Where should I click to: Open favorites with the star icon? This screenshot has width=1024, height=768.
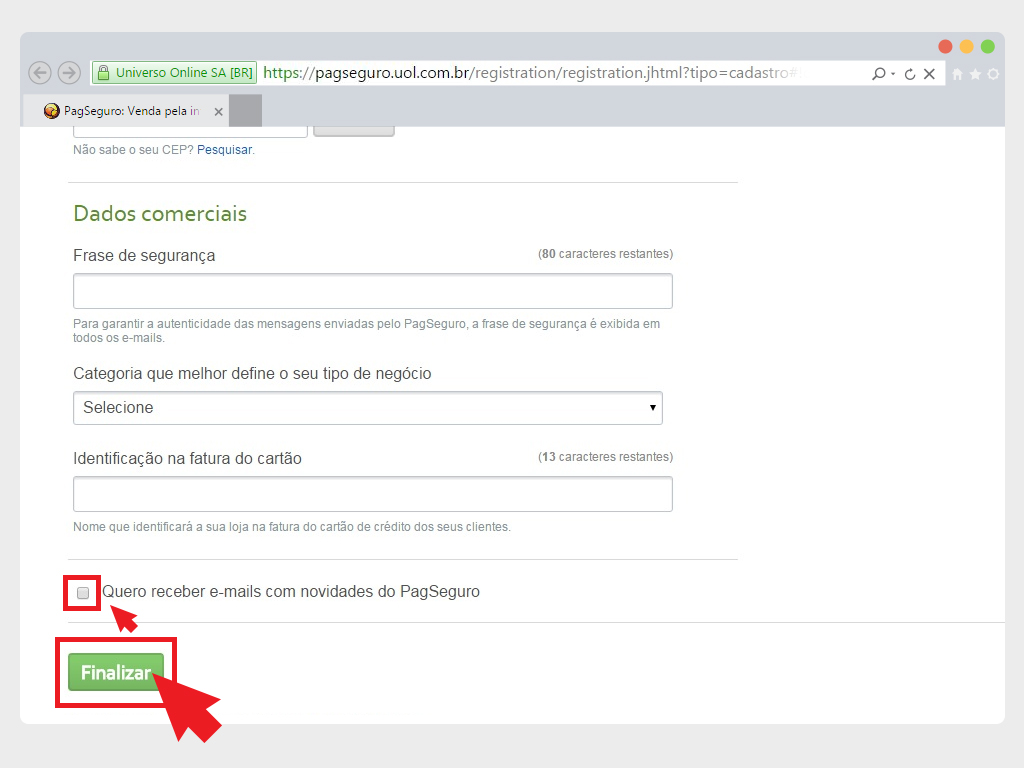[975, 74]
